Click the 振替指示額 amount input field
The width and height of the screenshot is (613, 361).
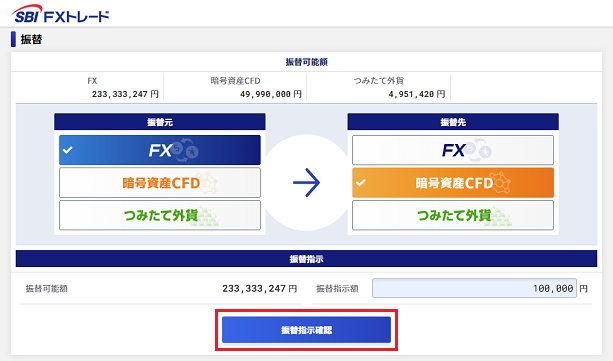[x=474, y=288]
